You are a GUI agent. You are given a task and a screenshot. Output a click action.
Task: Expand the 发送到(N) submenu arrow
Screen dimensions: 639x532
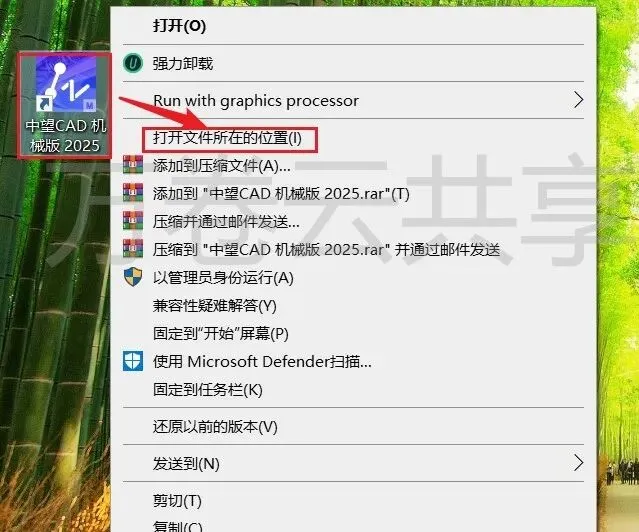tap(578, 463)
